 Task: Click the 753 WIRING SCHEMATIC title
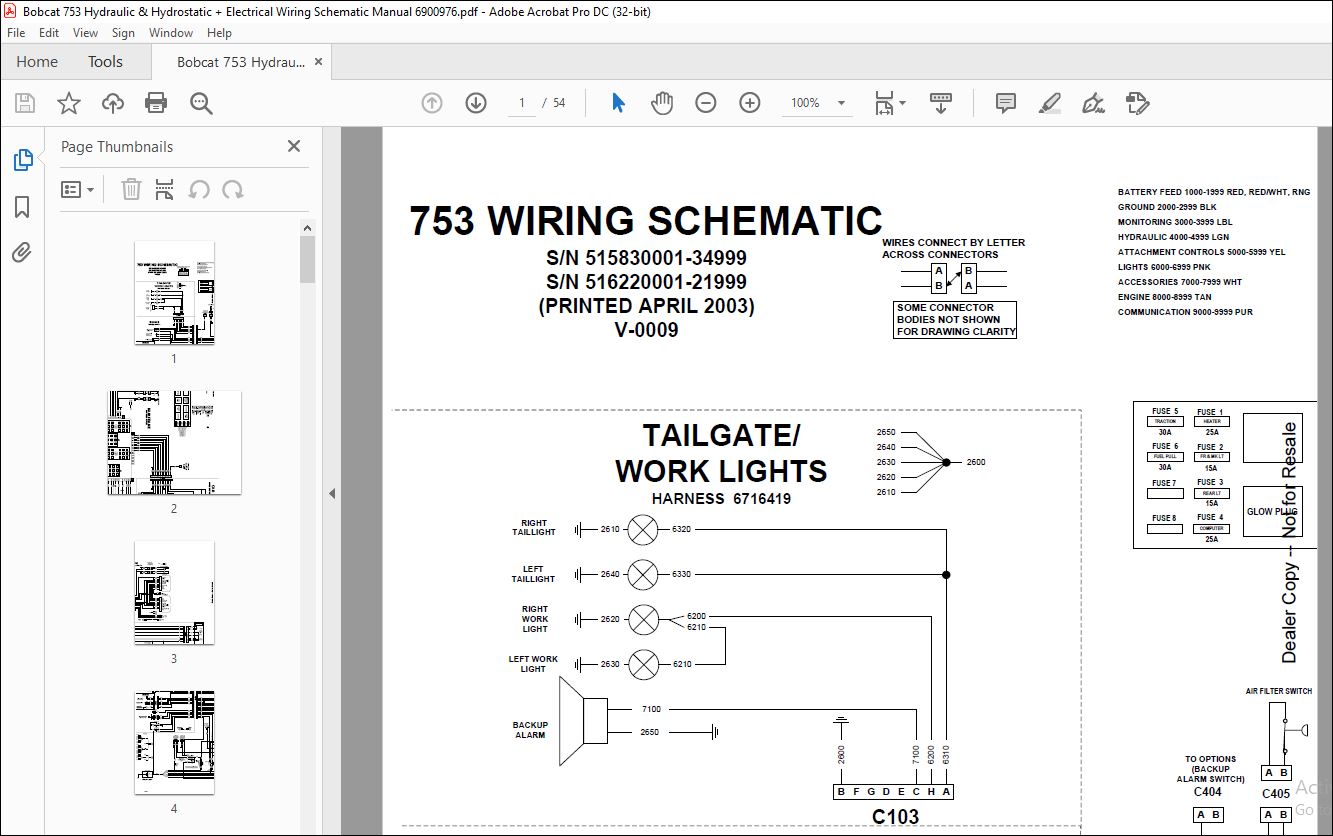click(646, 221)
